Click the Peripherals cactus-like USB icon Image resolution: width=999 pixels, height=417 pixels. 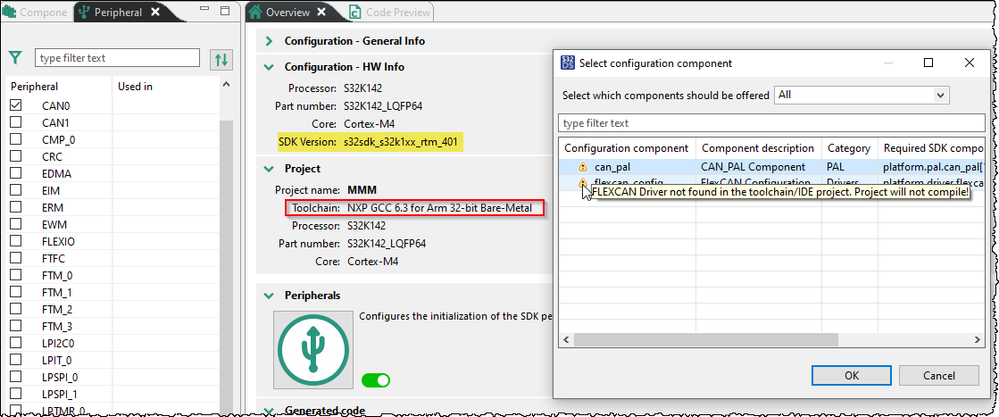313,350
